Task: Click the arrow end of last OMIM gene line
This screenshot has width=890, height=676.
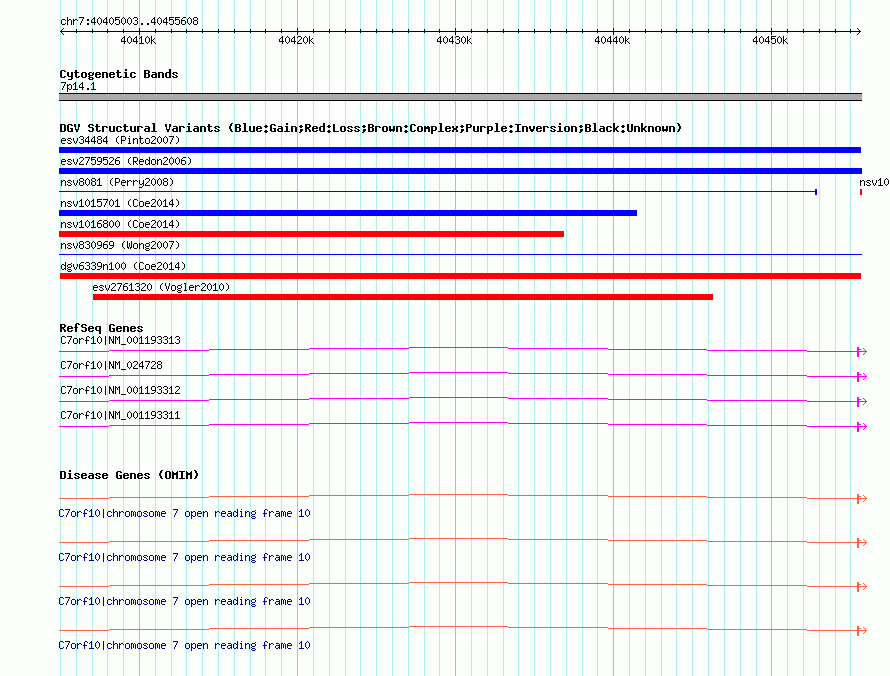Action: [862, 631]
